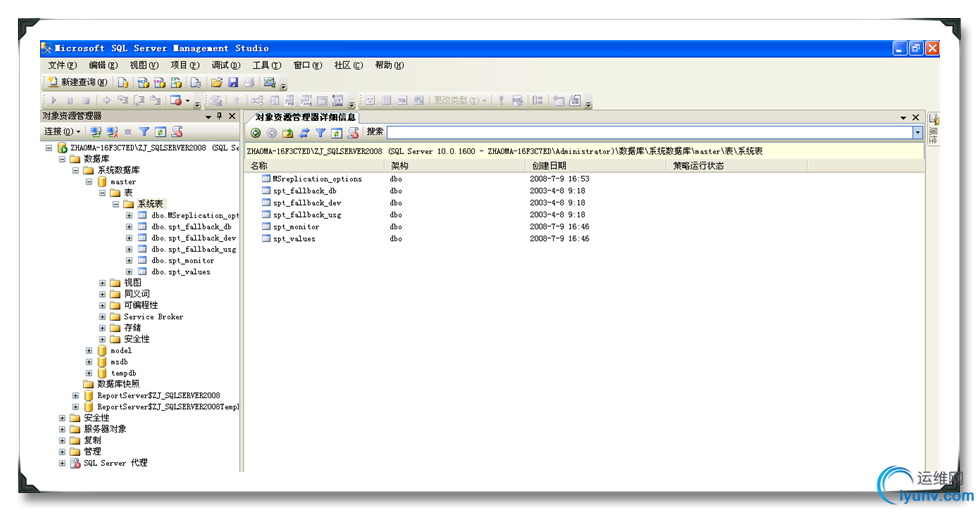Image resolution: width=980 pixels, height=512 pixels.
Task: Select the 服务器对象 folder
Action: pos(105,429)
